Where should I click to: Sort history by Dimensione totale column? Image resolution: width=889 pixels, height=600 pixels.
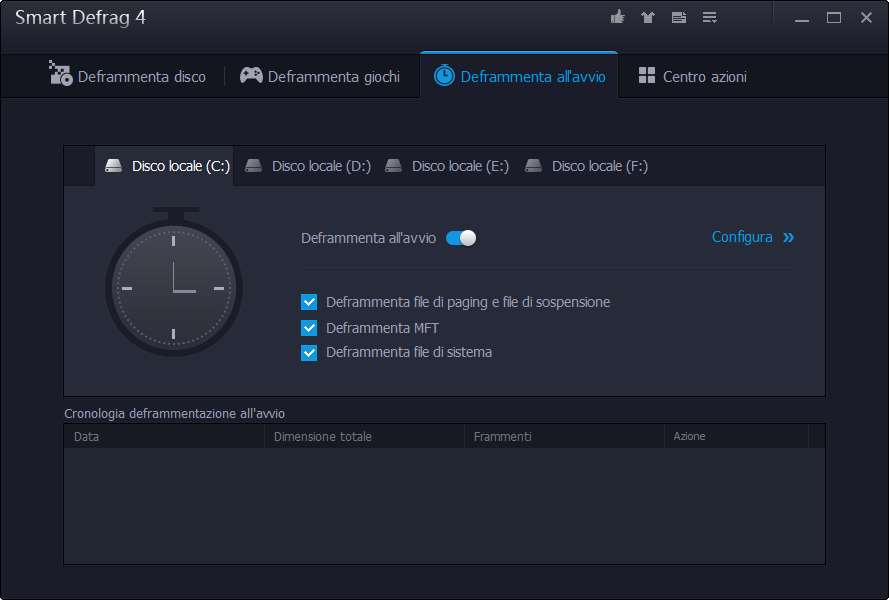tap(322, 436)
